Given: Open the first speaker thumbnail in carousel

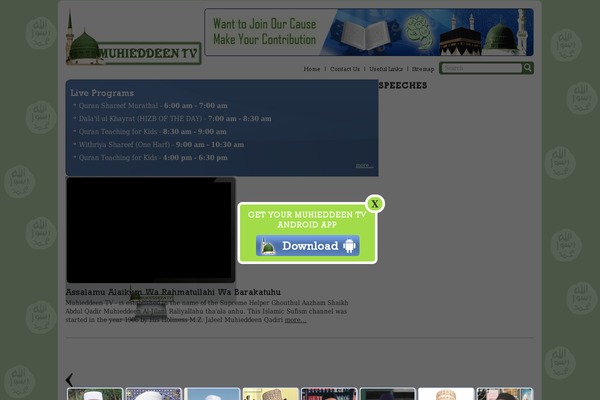Looking at the screenshot, I should [x=95, y=394].
